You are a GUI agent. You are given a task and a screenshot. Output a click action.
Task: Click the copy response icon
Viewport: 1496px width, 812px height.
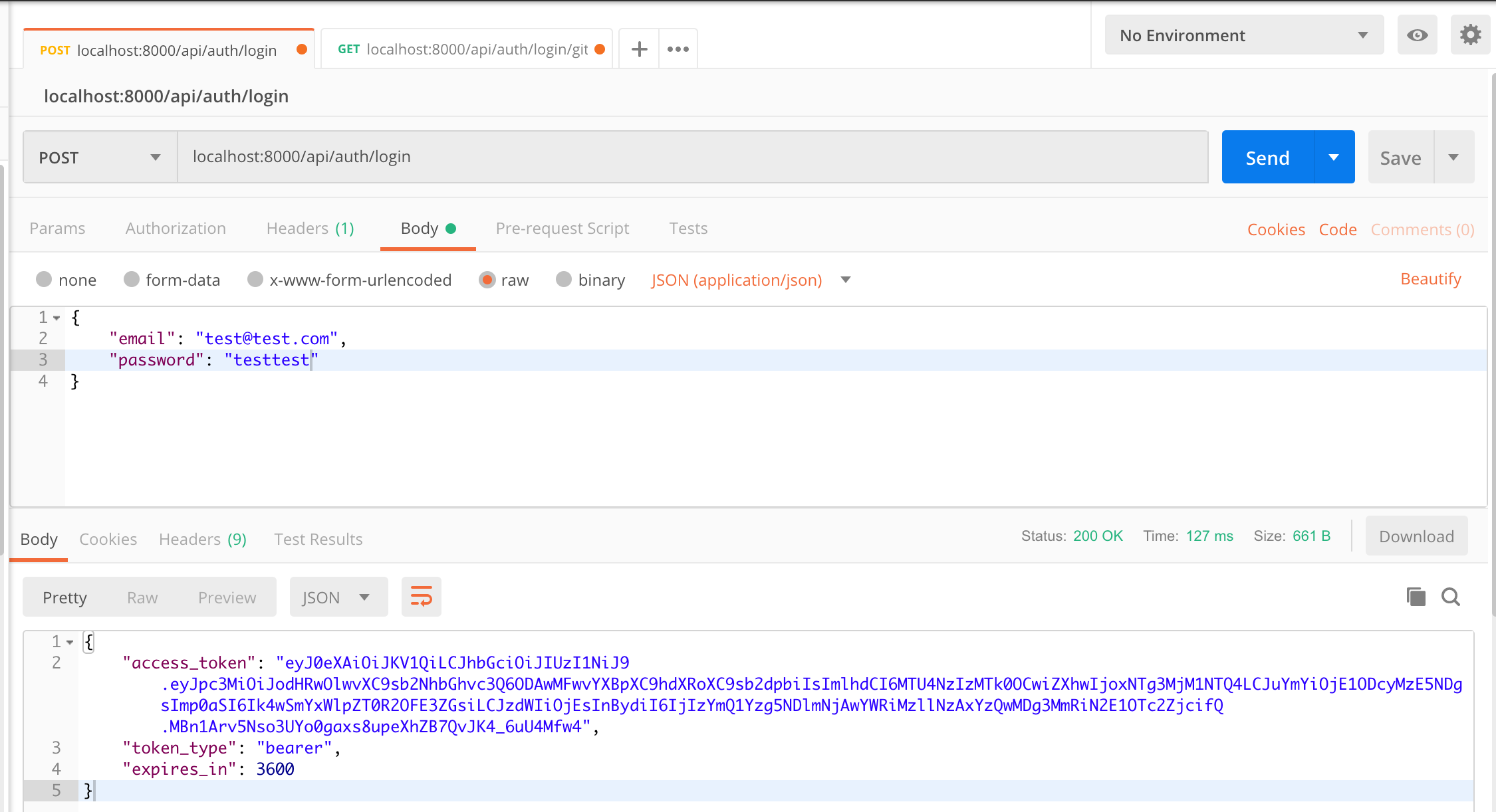point(1416,597)
